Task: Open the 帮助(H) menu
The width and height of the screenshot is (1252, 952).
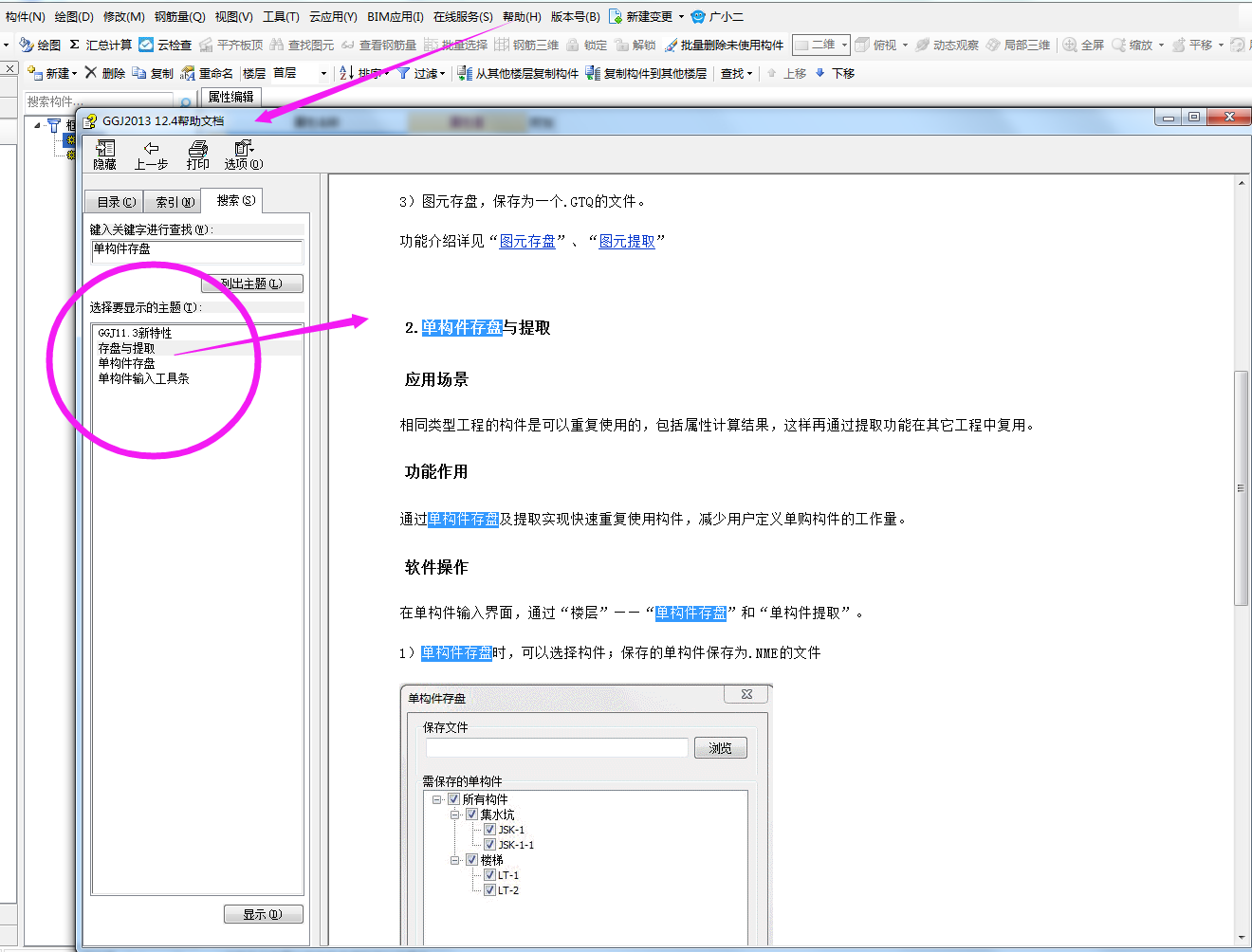Action: (522, 16)
